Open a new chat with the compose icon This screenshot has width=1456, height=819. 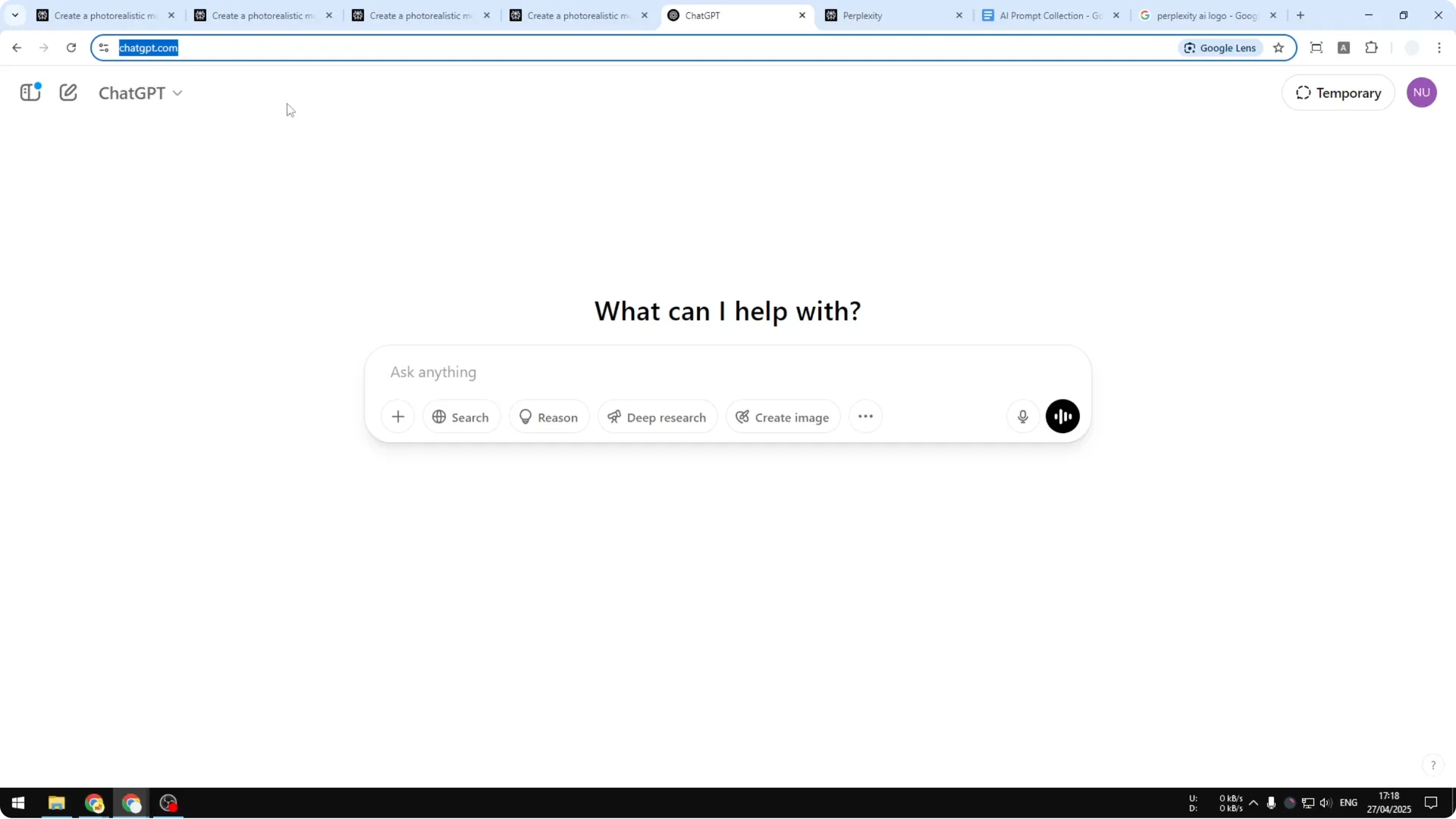pyautogui.click(x=68, y=92)
